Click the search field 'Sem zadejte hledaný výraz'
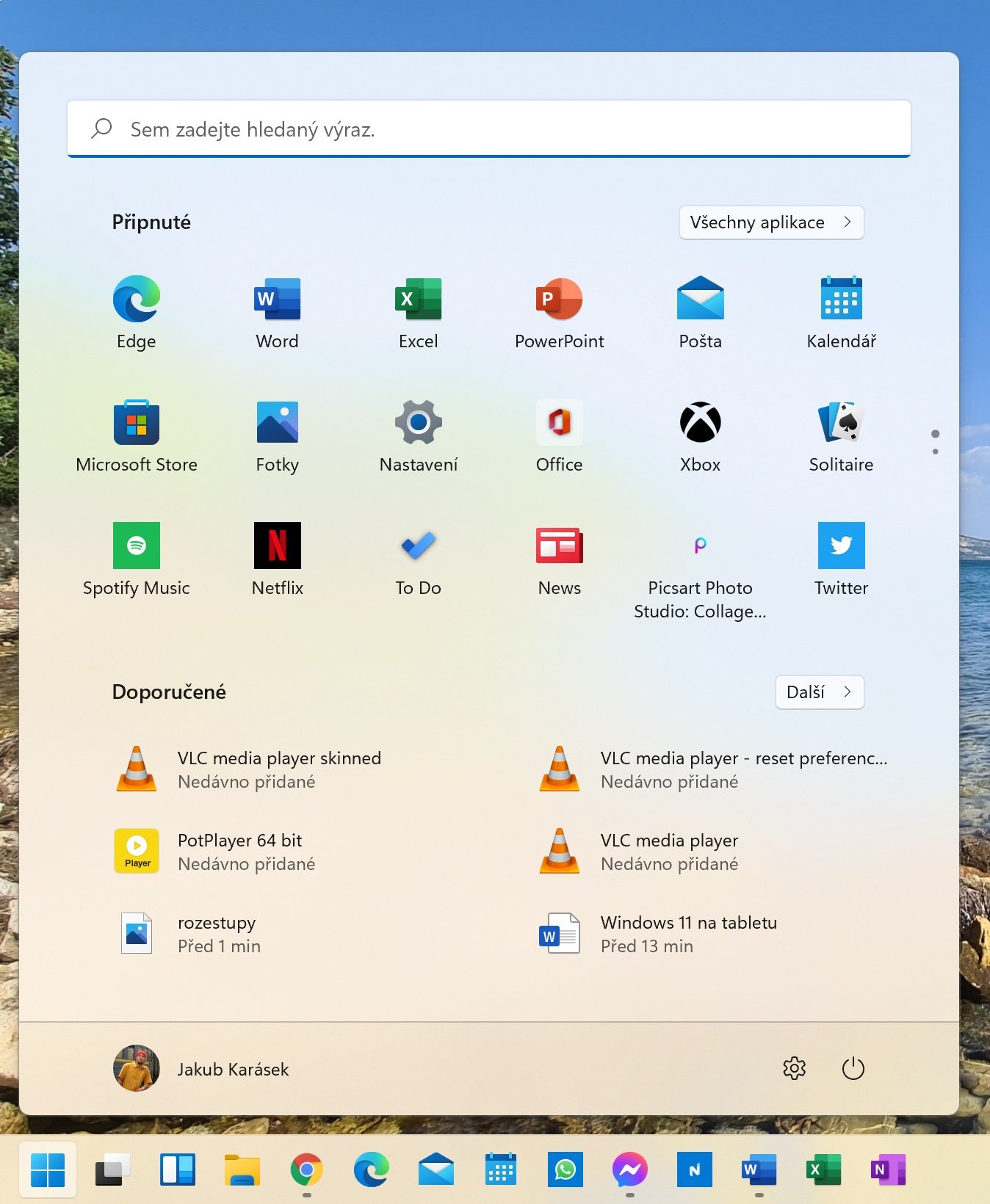The height and width of the screenshot is (1204, 990). click(x=489, y=129)
